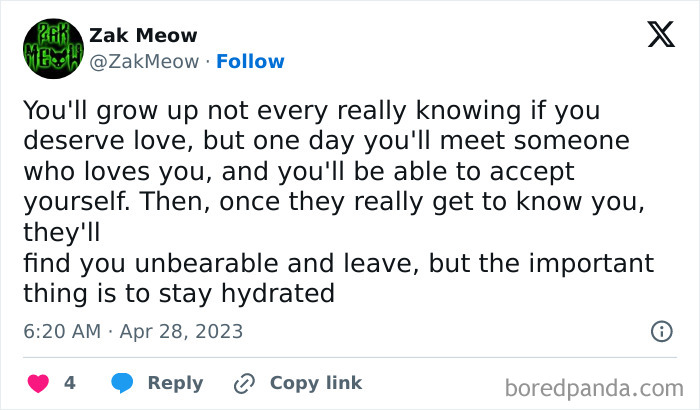Follow the ZakMeow account
The height and width of the screenshot is (410, 700).
[250, 62]
